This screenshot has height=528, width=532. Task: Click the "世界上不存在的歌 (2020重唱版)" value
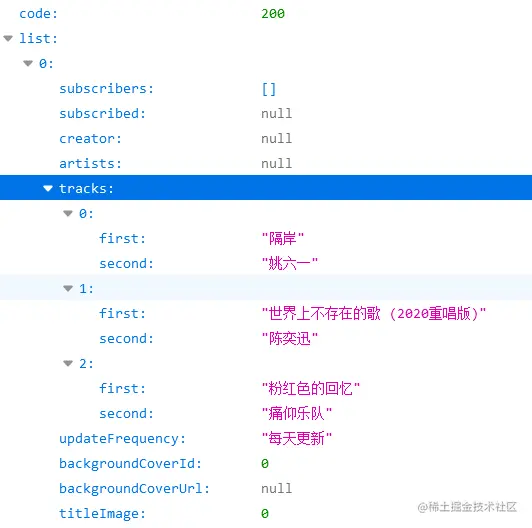(x=374, y=314)
